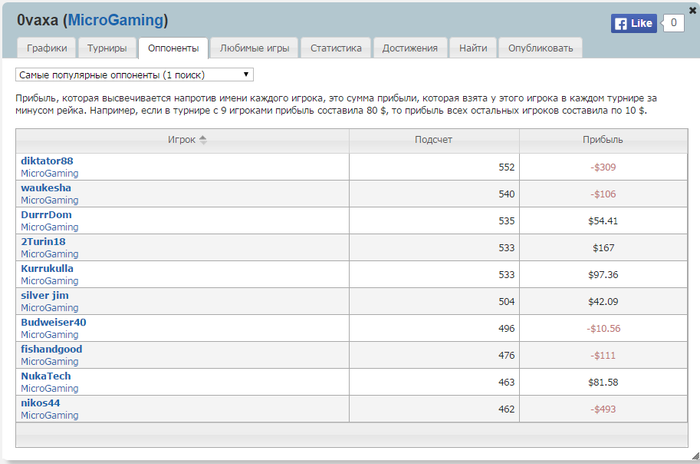The image size is (700, 464).
Task: Open player NukaTech profile
Action: [46, 376]
